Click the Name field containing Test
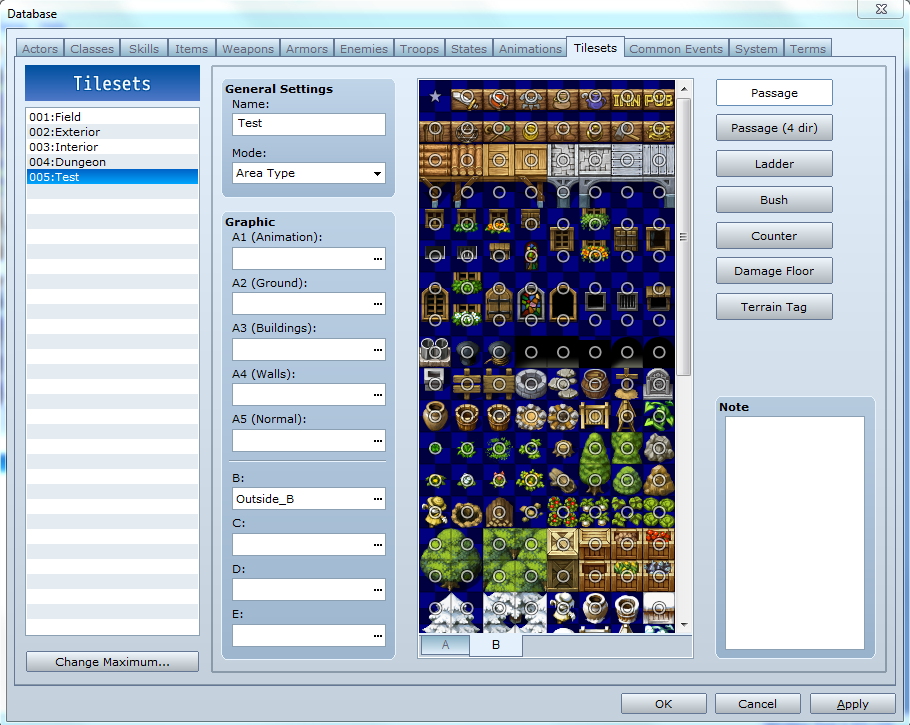 [x=308, y=125]
